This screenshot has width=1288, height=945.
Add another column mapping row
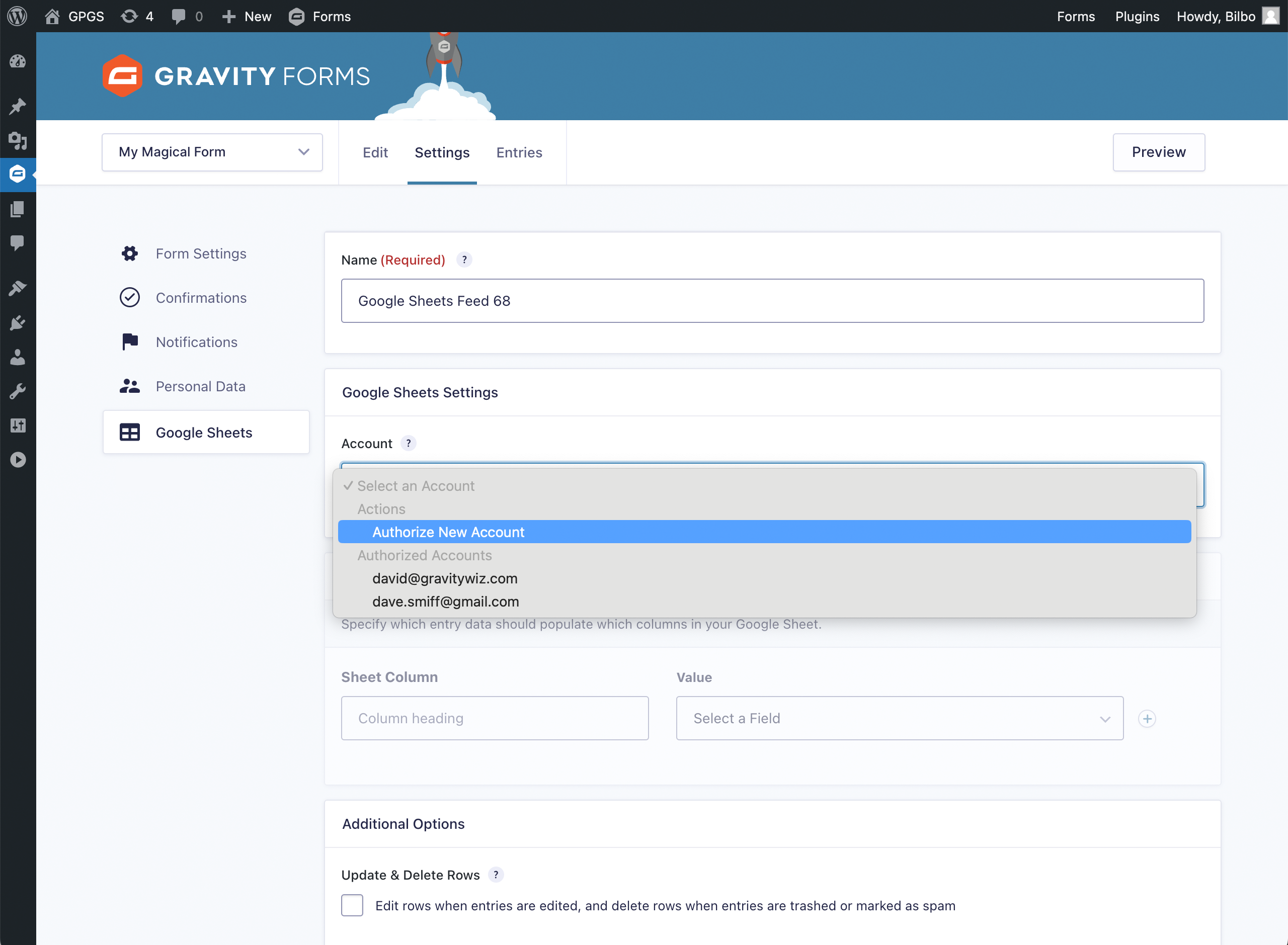[x=1147, y=719]
